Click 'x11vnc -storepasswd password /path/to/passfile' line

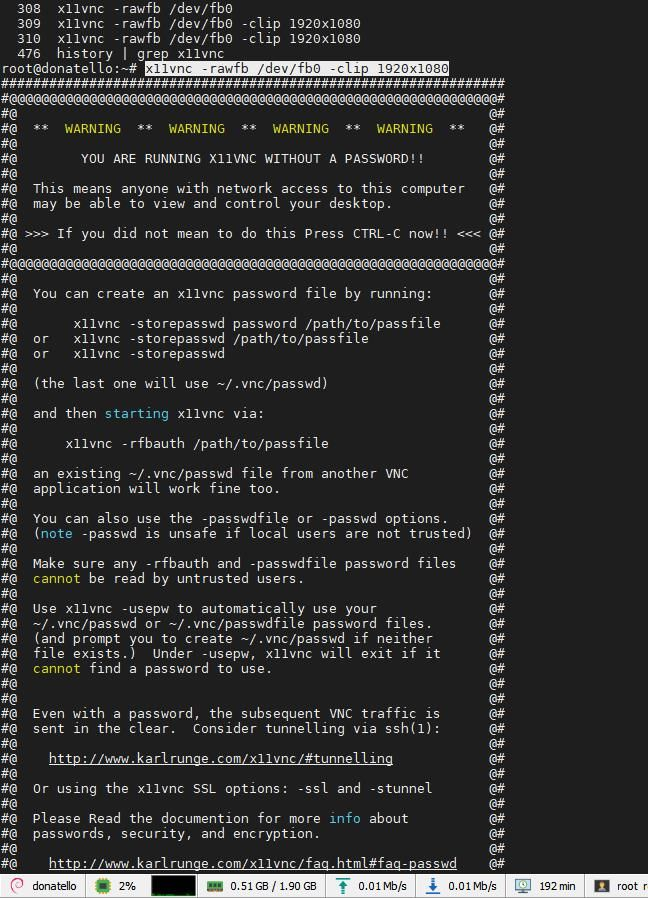coord(257,324)
